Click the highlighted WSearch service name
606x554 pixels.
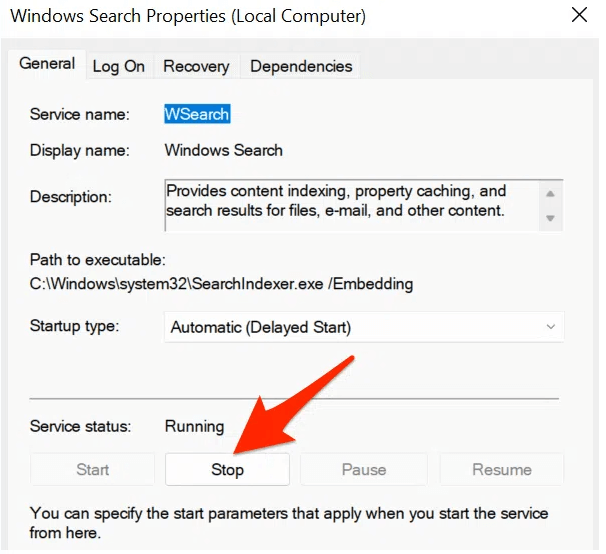tap(197, 114)
